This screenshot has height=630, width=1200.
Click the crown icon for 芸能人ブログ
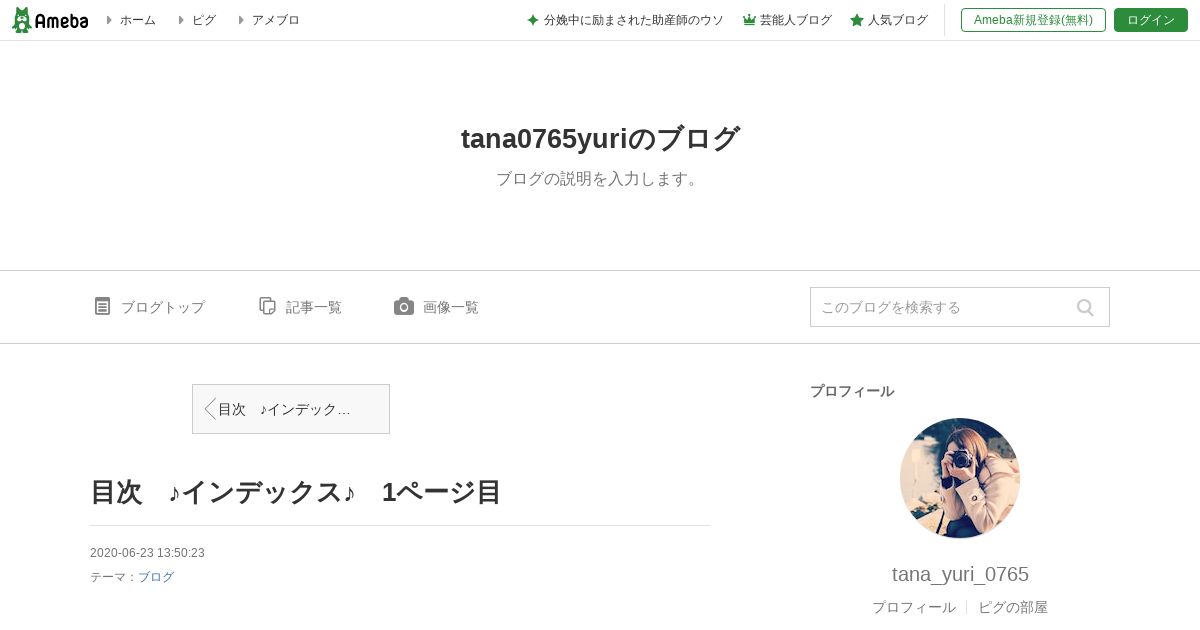pyautogui.click(x=749, y=20)
